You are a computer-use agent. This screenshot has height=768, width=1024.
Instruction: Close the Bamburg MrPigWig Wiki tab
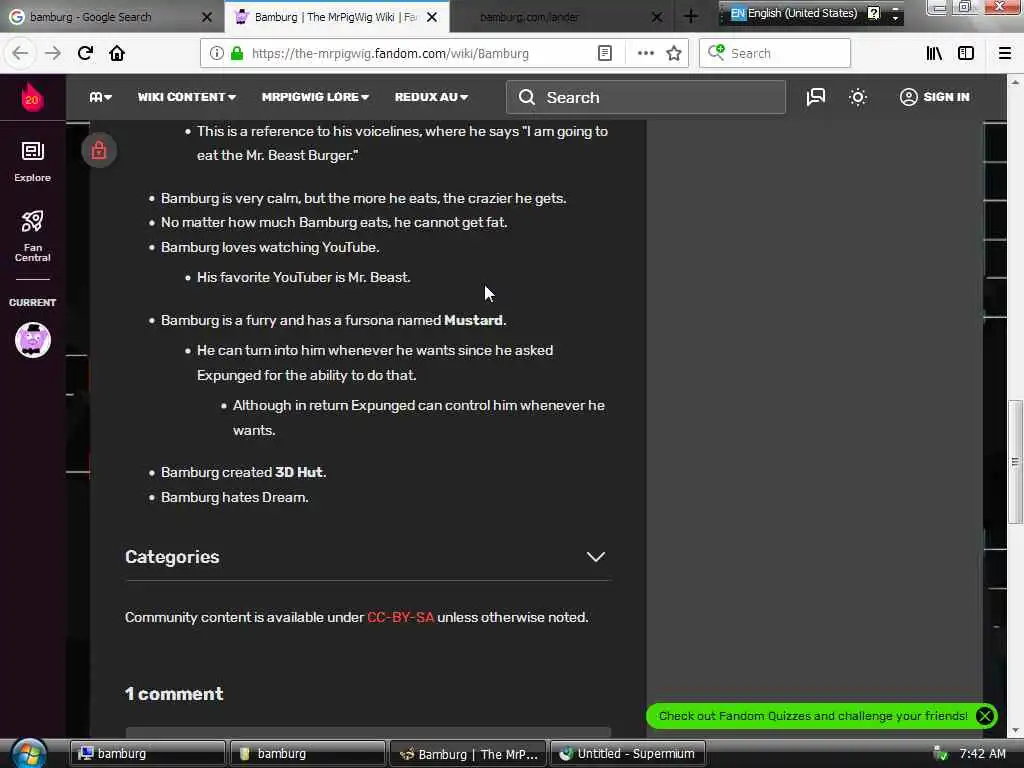click(432, 17)
